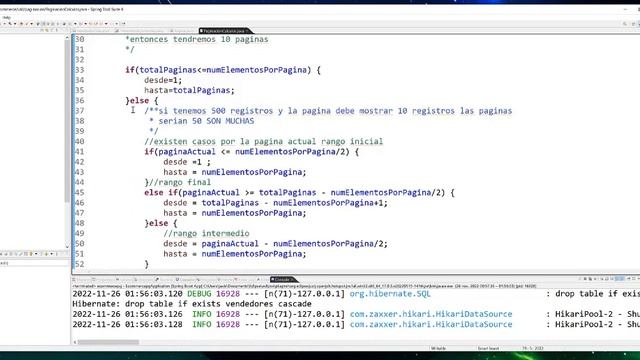Click 'if(paginaActual <= numElementosPorPagina/2)' line
Viewport: 640px width, 360px height.
tap(251, 151)
